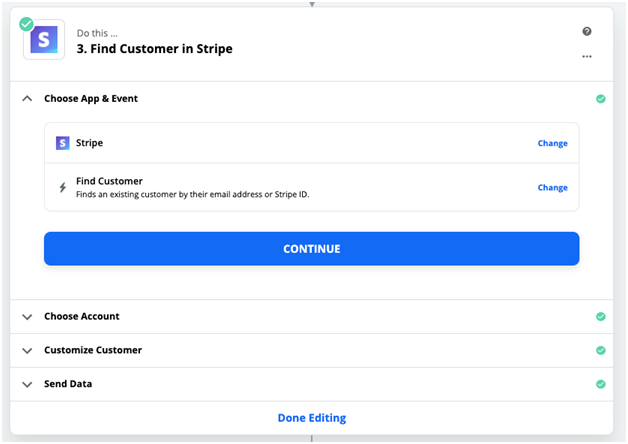Click green checkmark beside Send Data
This screenshot has width=628, height=444.
coord(600,384)
